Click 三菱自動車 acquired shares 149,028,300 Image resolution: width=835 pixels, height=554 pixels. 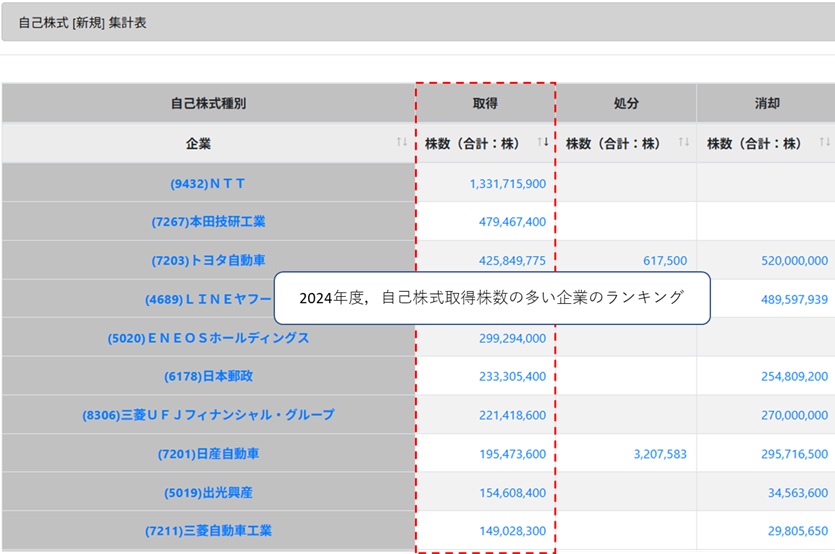tap(512, 531)
